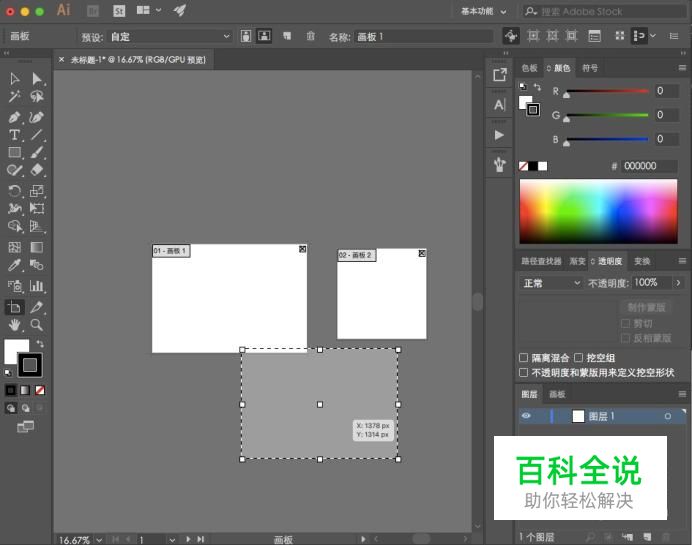The height and width of the screenshot is (545, 692).
Task: Toggle Opacity & Mask Define Knockout Shape
Action: point(523,373)
